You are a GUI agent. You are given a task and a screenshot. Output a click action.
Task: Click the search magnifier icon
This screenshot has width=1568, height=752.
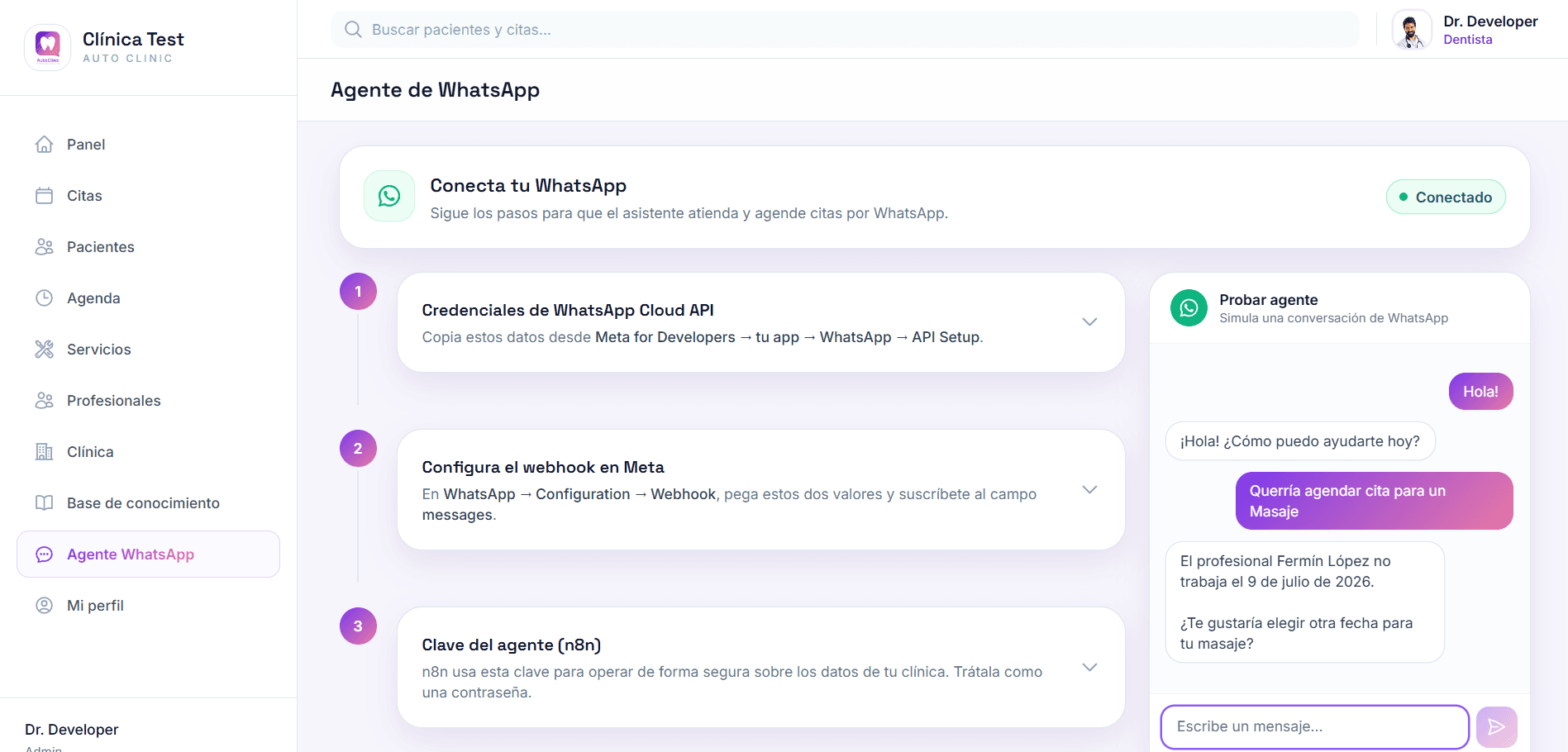pos(353,30)
